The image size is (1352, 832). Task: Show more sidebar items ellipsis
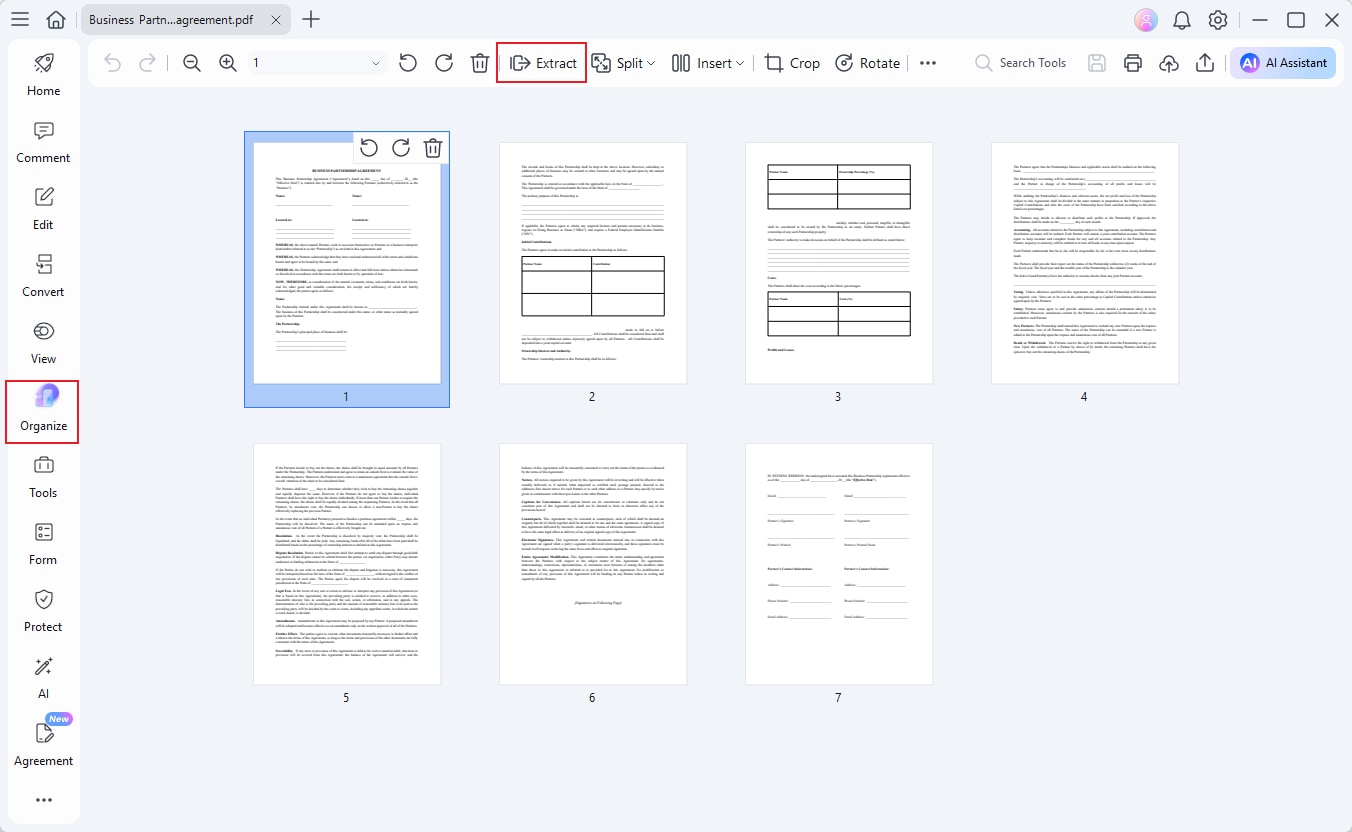click(x=43, y=800)
